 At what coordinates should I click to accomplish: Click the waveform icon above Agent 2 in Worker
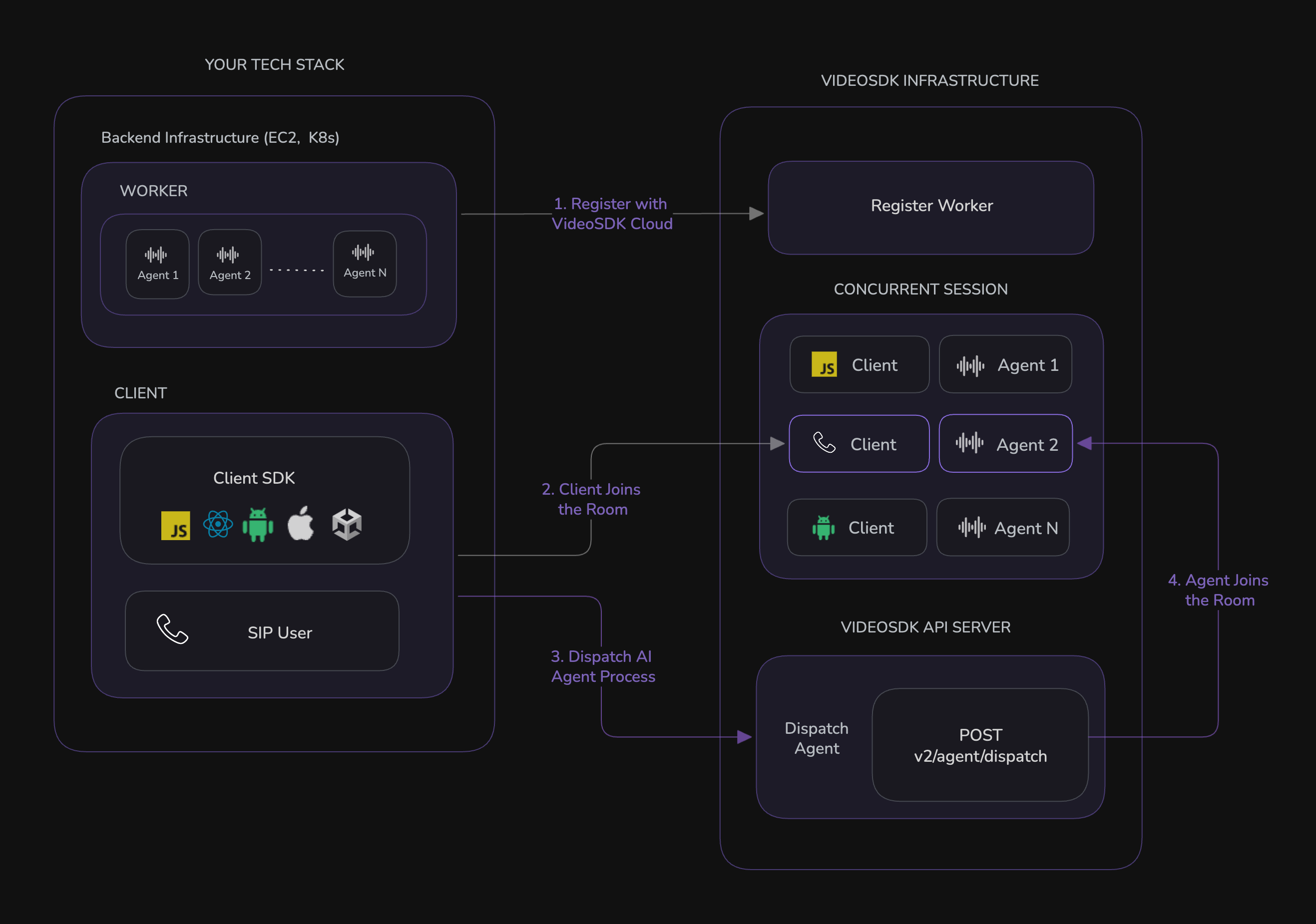coord(228,255)
